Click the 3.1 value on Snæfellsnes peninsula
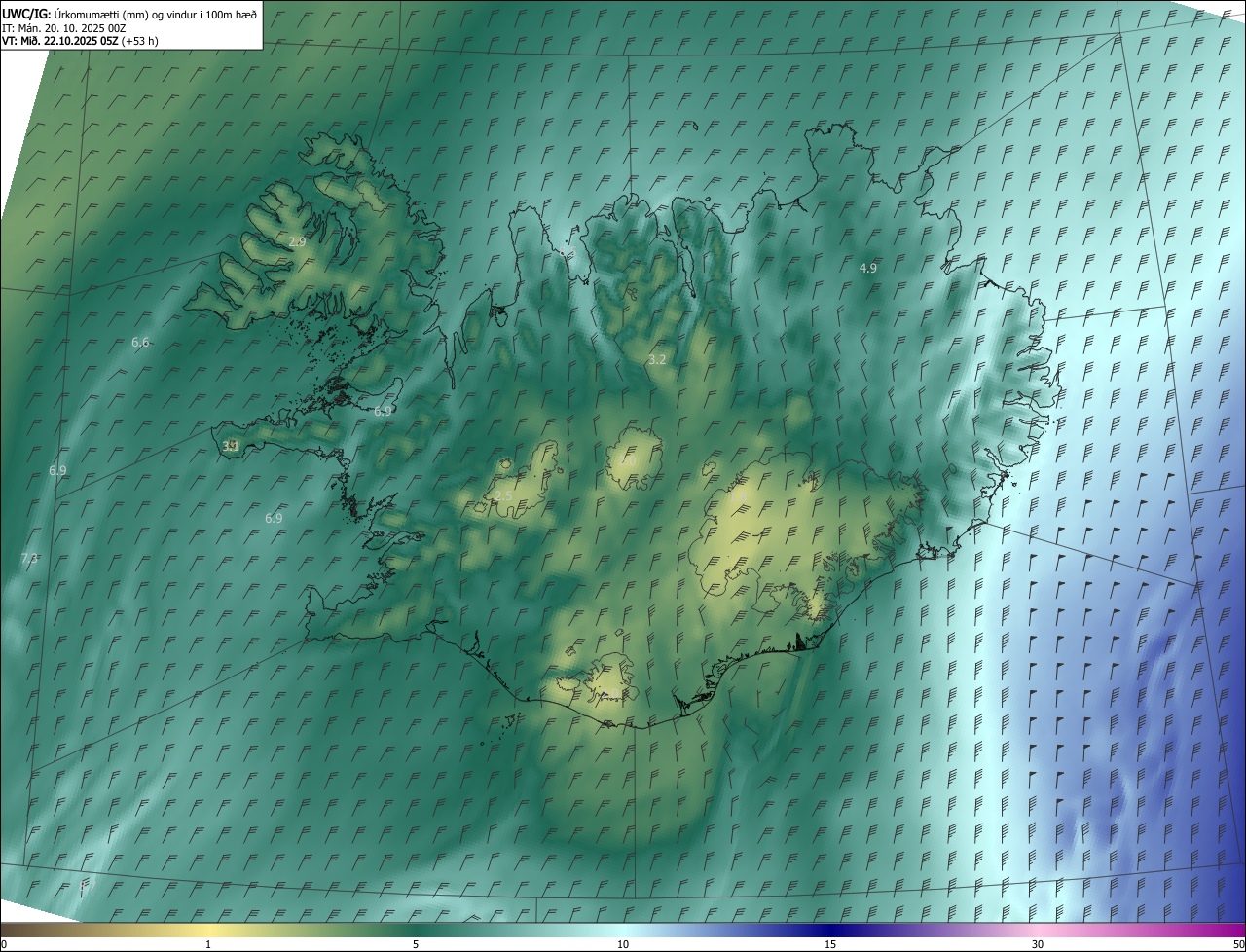Viewport: 1246px width, 952px height. point(231,446)
